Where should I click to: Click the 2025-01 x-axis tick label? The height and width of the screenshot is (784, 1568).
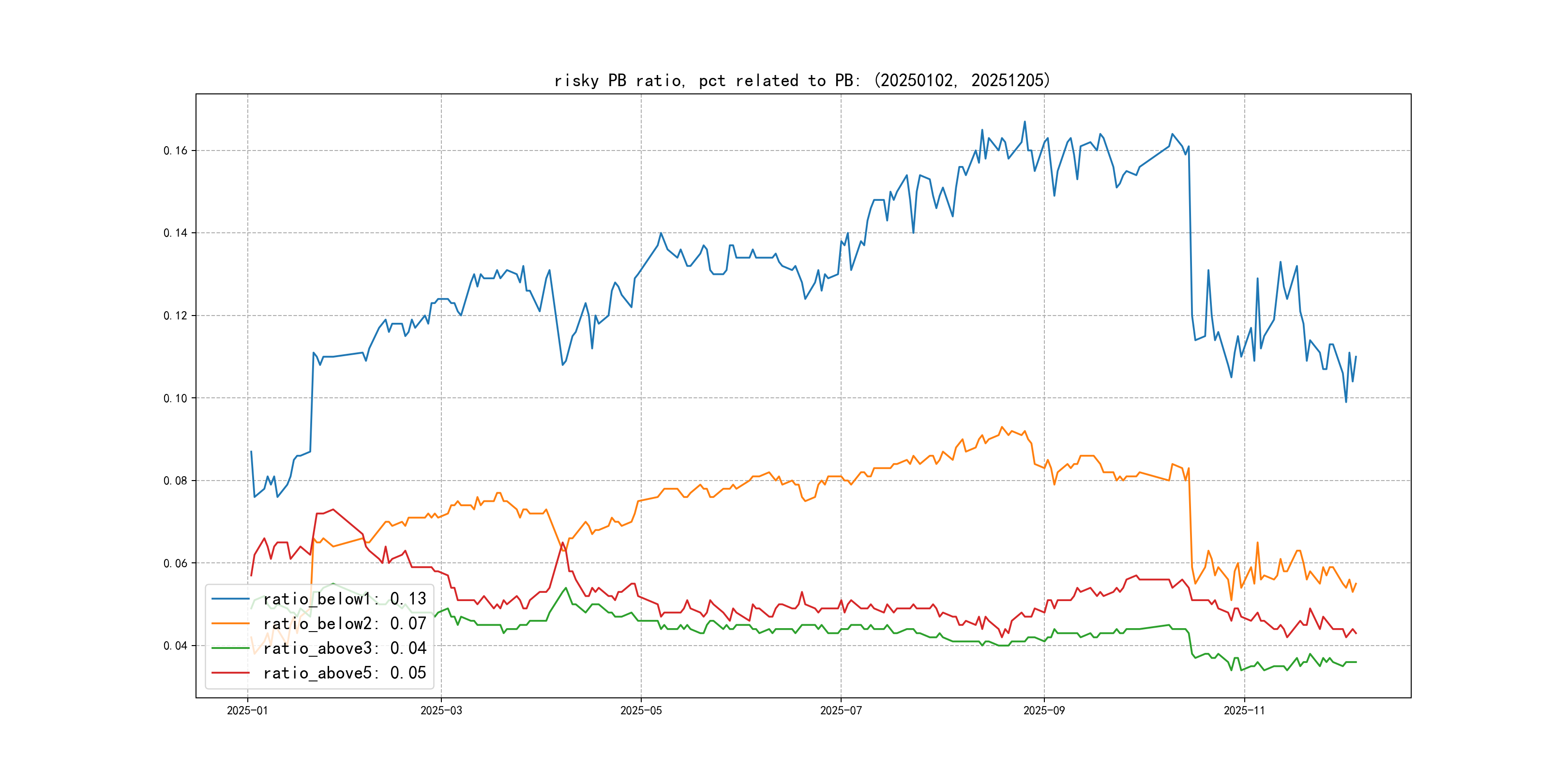pos(247,710)
